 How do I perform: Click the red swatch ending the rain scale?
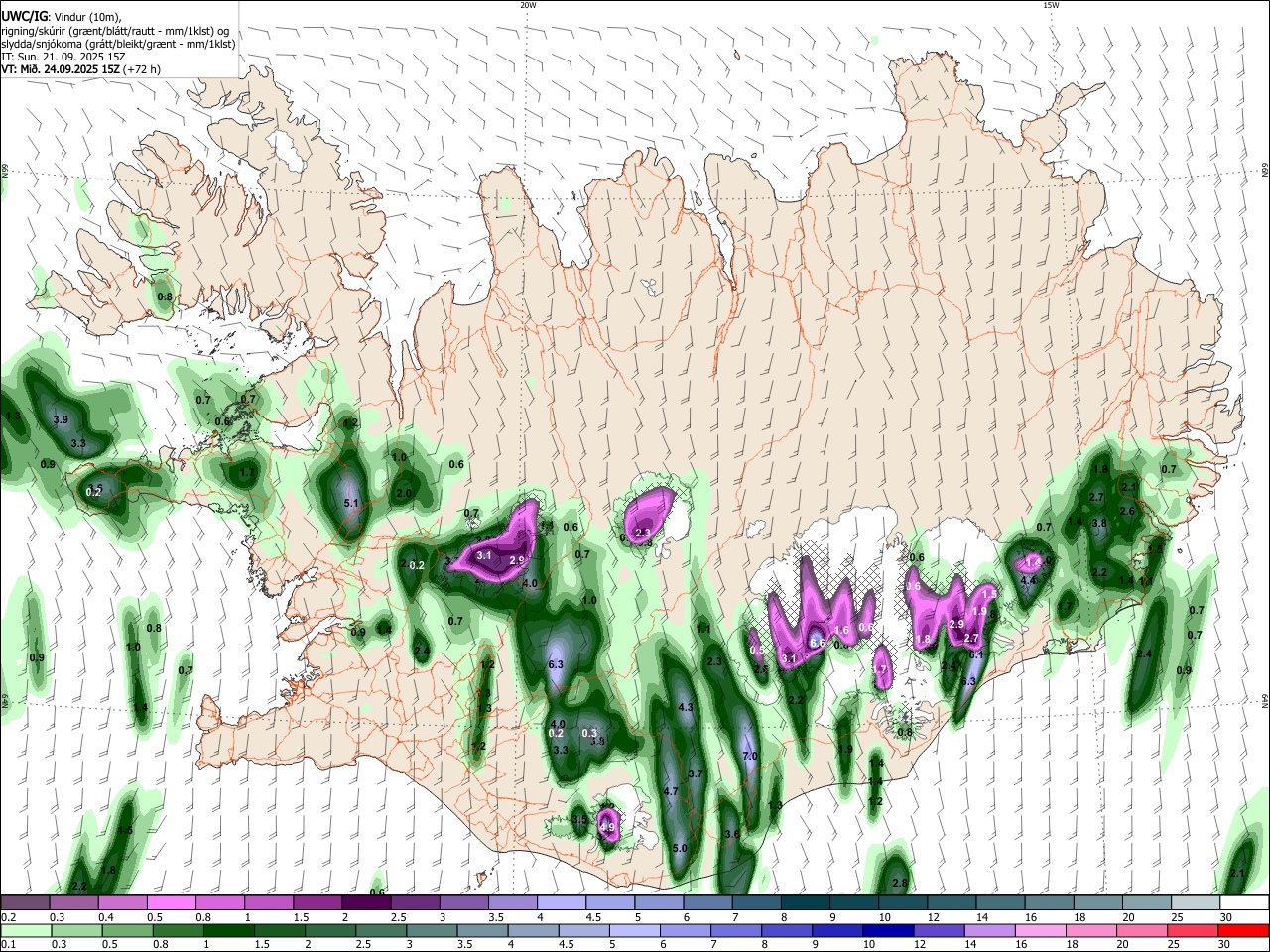tap(1243, 930)
